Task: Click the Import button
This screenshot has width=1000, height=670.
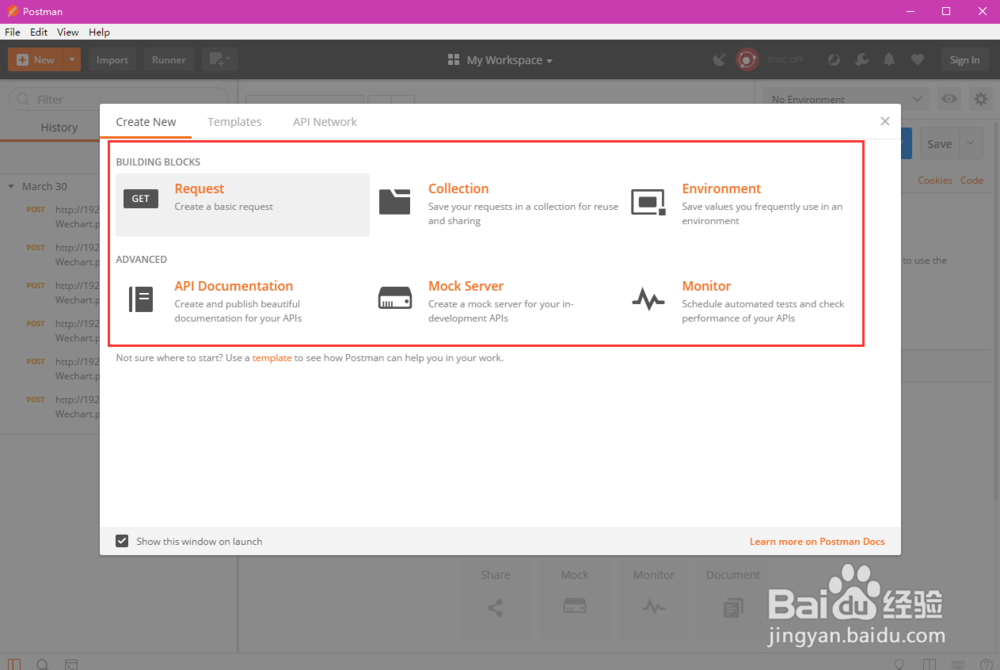Action: click(x=112, y=60)
